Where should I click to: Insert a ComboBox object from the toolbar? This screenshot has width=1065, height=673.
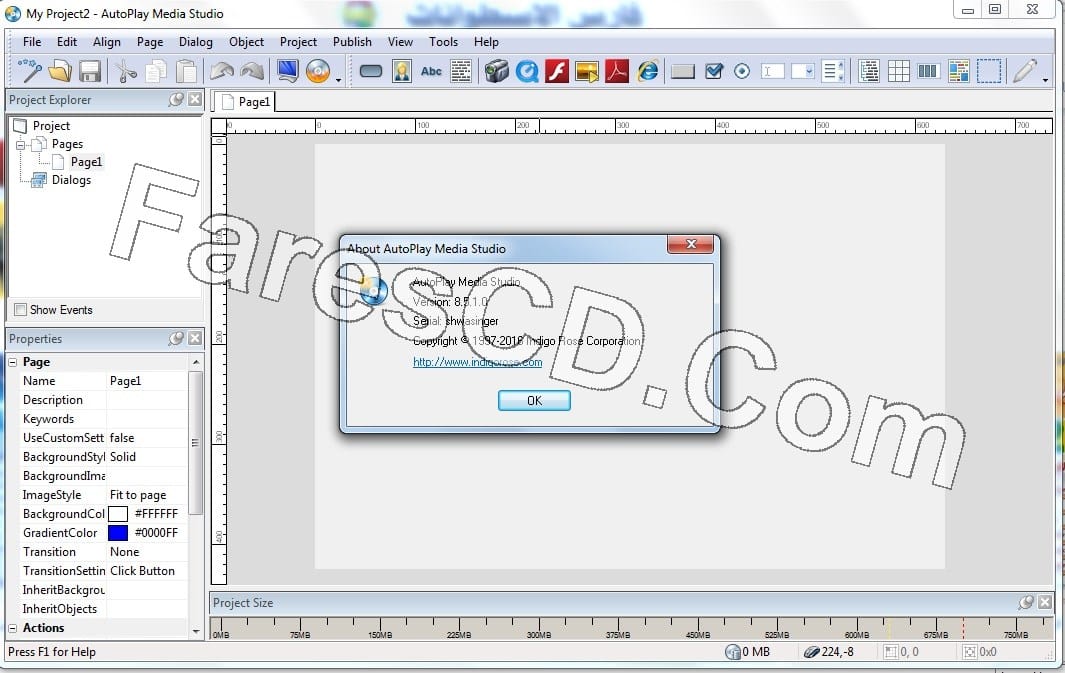(802, 71)
